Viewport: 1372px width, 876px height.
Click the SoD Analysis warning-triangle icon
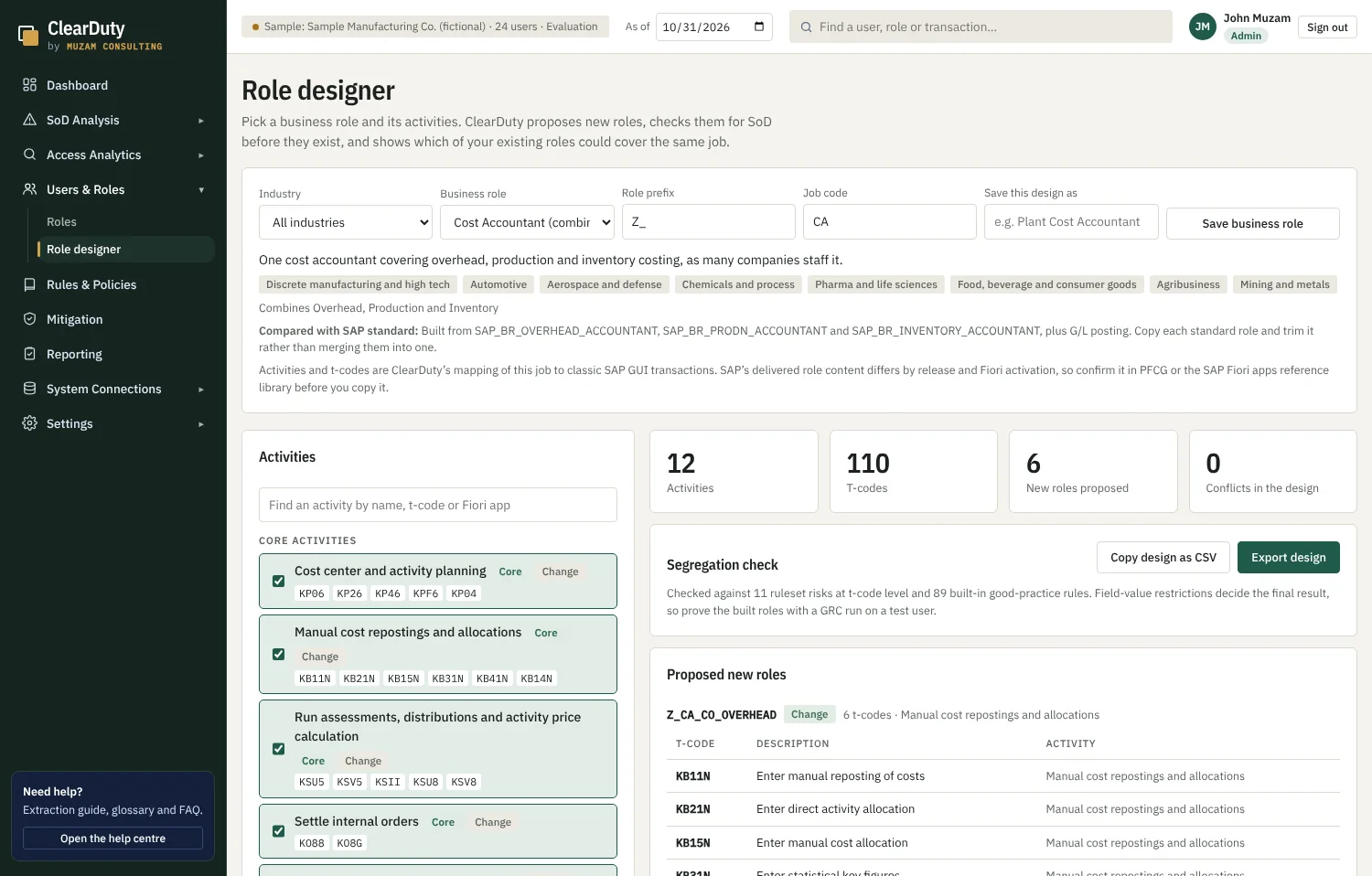(29, 120)
